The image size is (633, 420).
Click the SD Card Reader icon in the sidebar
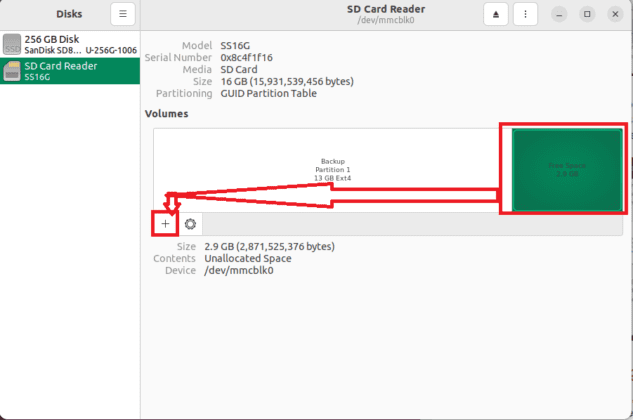coord(12,71)
